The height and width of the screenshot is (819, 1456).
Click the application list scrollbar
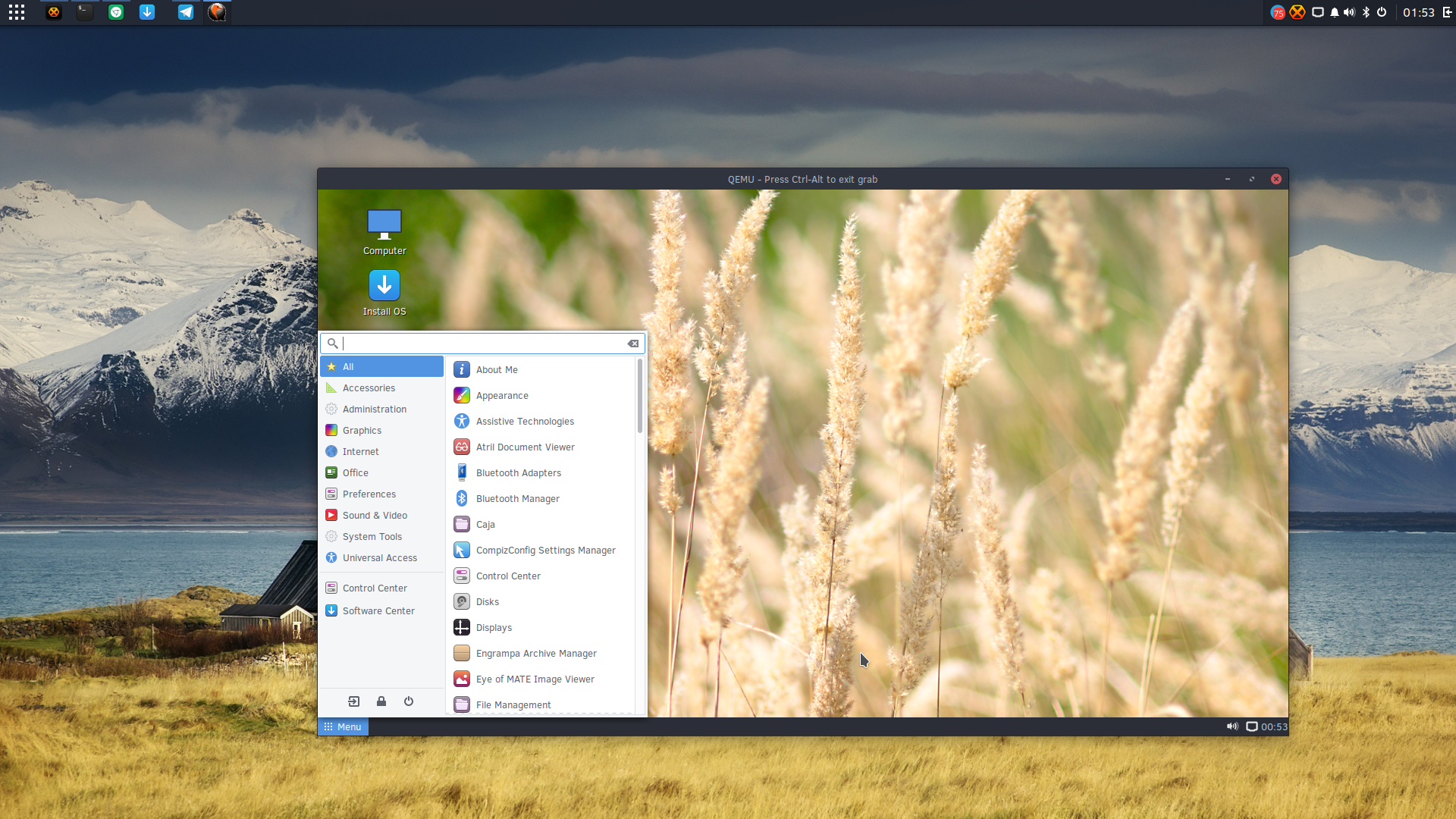[640, 396]
